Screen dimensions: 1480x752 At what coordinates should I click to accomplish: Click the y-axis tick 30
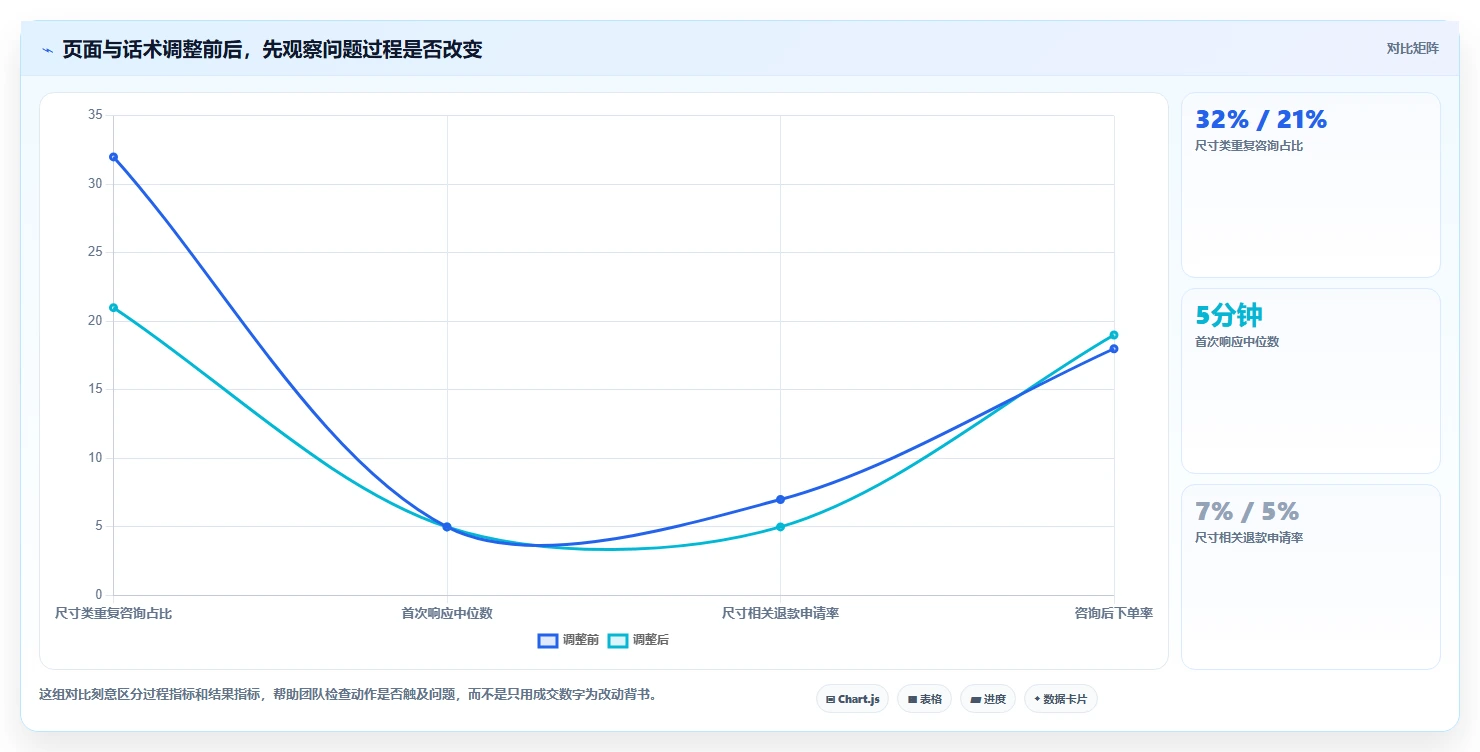point(96,184)
